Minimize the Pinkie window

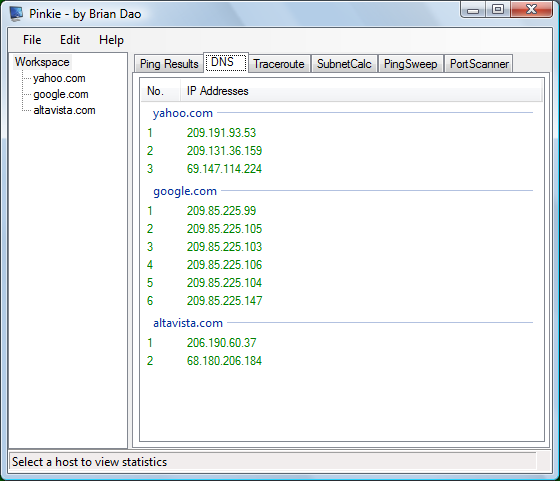click(x=472, y=10)
